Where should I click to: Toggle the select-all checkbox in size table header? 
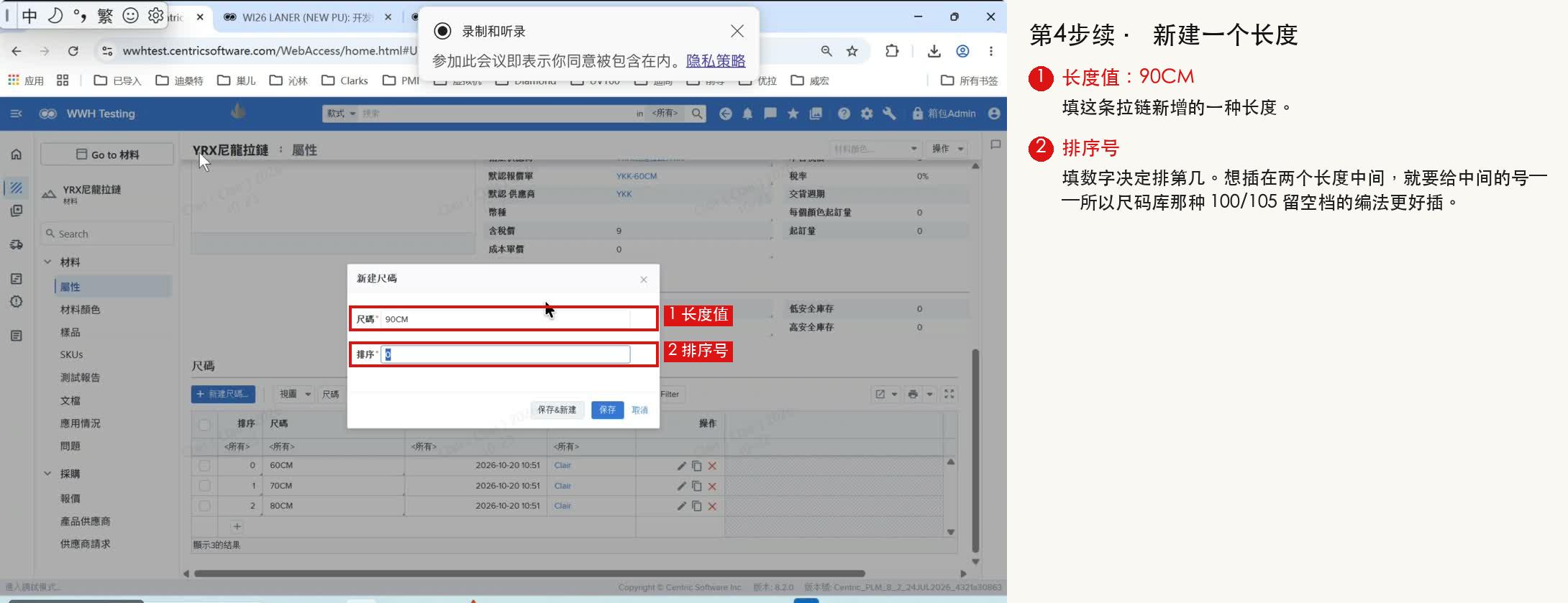204,424
